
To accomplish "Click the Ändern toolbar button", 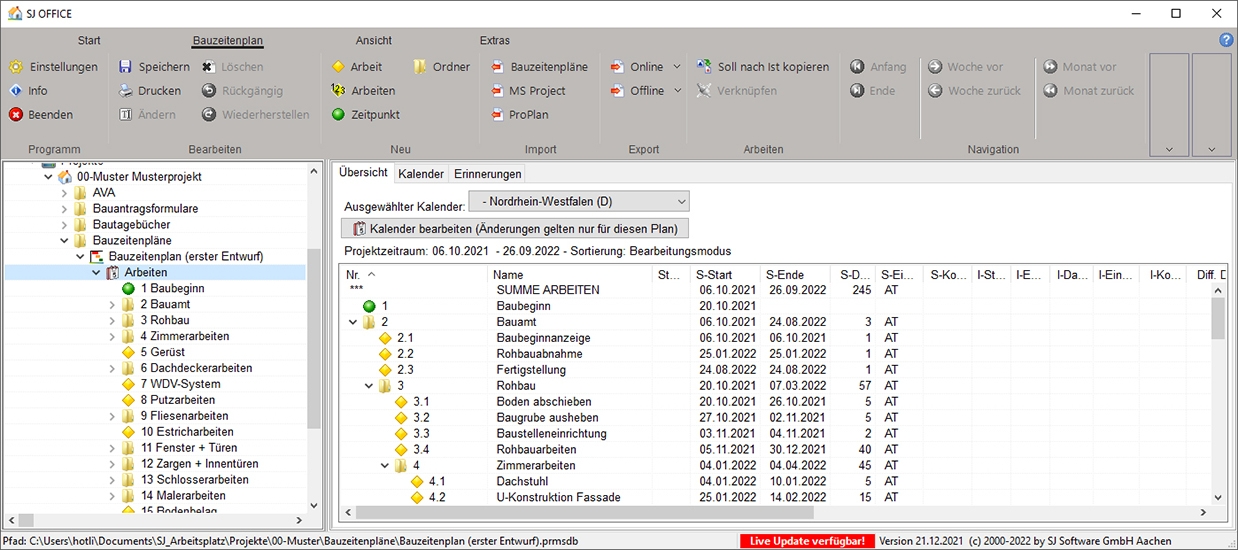I will [147, 115].
